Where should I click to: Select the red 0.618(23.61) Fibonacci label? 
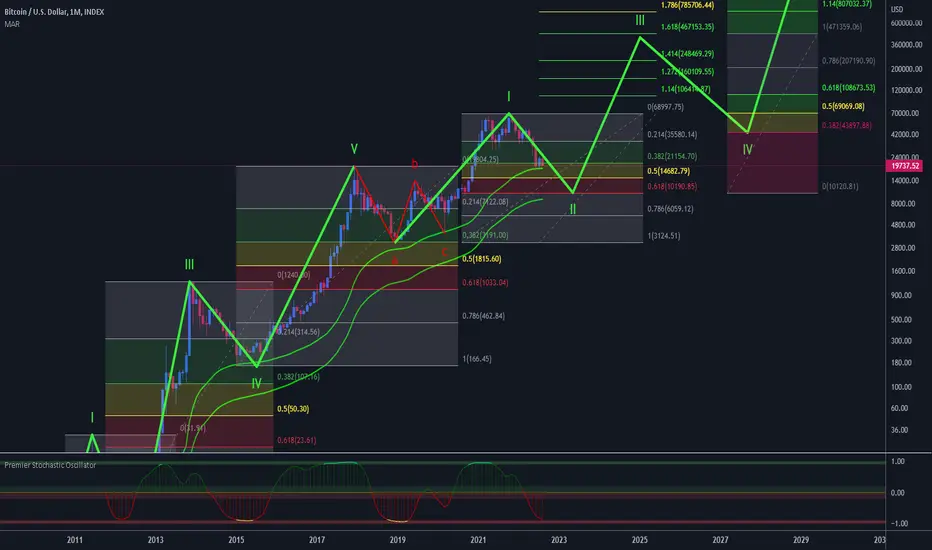tap(297, 440)
